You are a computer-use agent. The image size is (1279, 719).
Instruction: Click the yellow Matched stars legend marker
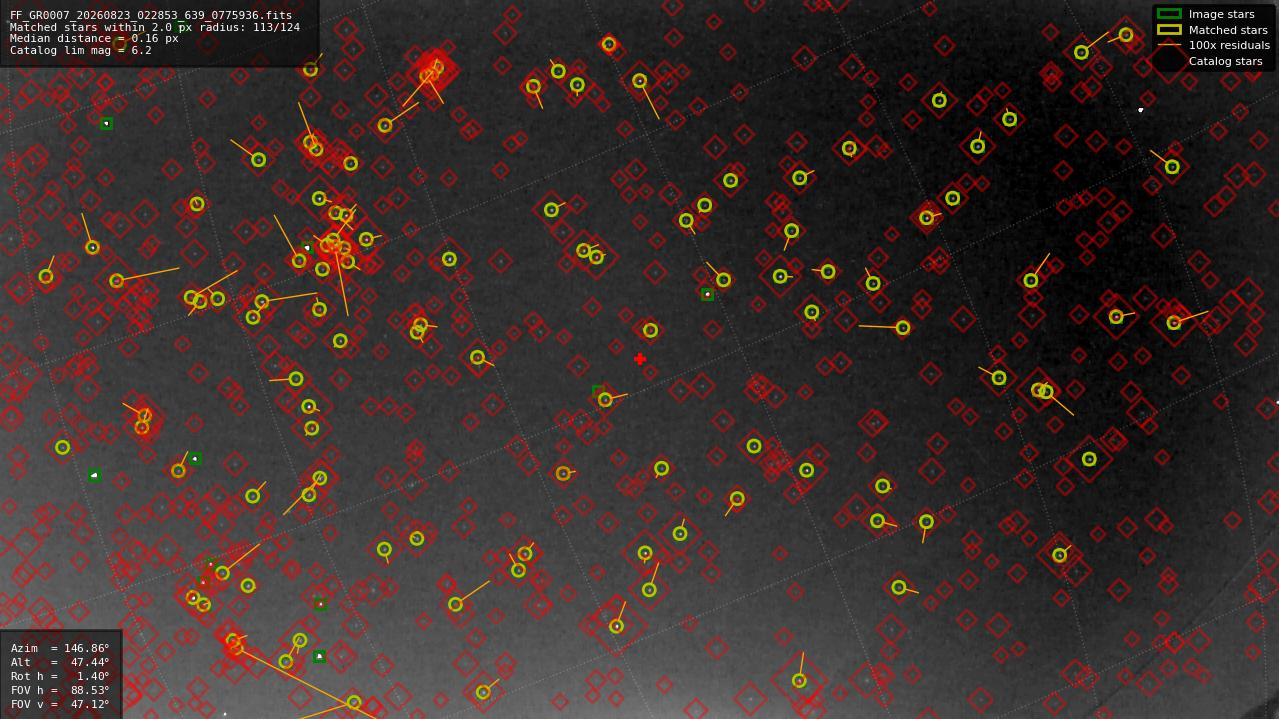(1168, 30)
